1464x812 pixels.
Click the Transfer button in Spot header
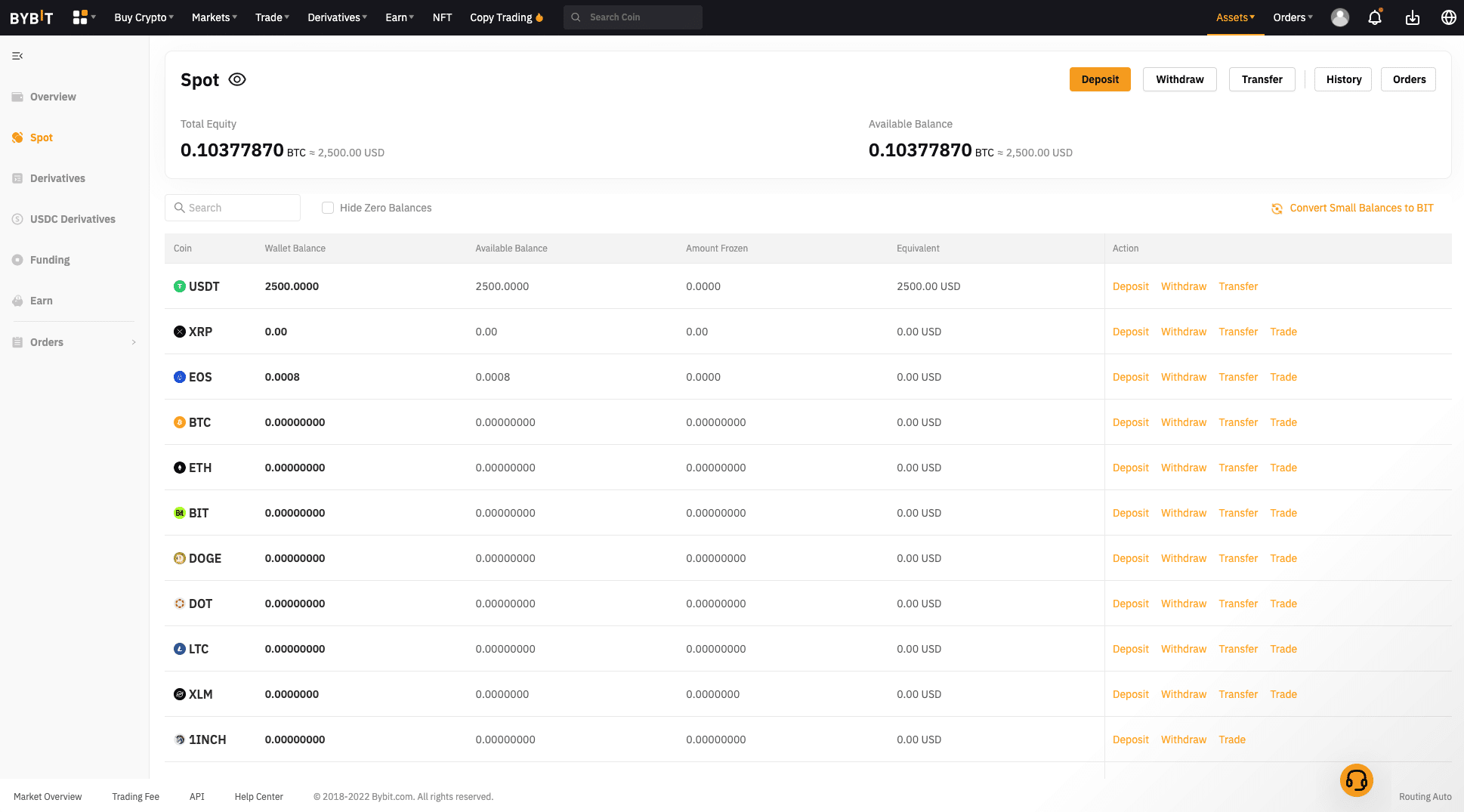click(x=1262, y=79)
